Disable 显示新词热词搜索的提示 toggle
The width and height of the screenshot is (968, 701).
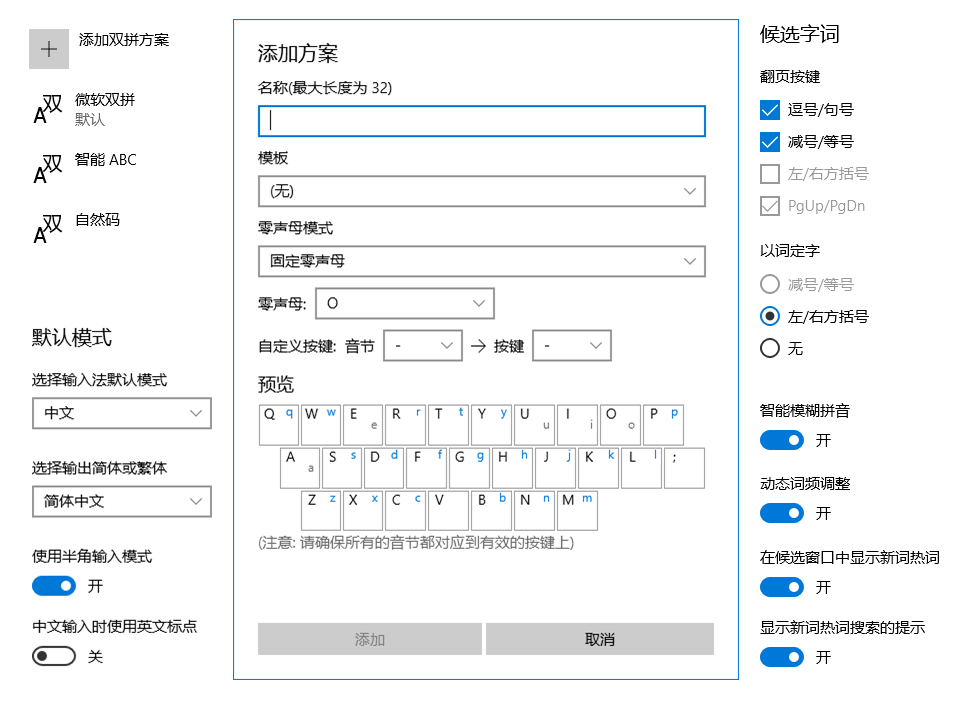[x=782, y=657]
